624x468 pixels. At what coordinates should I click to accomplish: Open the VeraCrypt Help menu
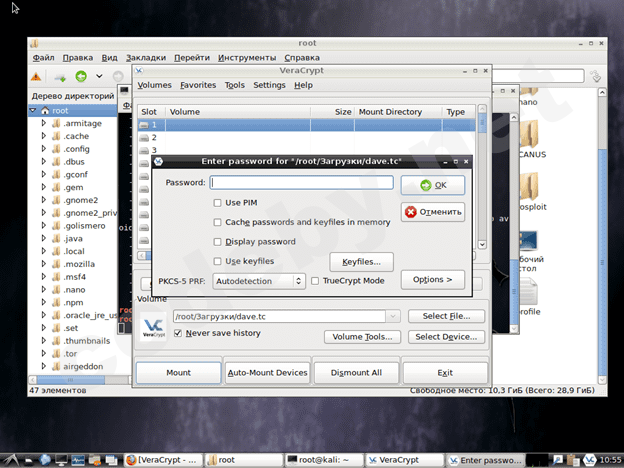click(303, 85)
